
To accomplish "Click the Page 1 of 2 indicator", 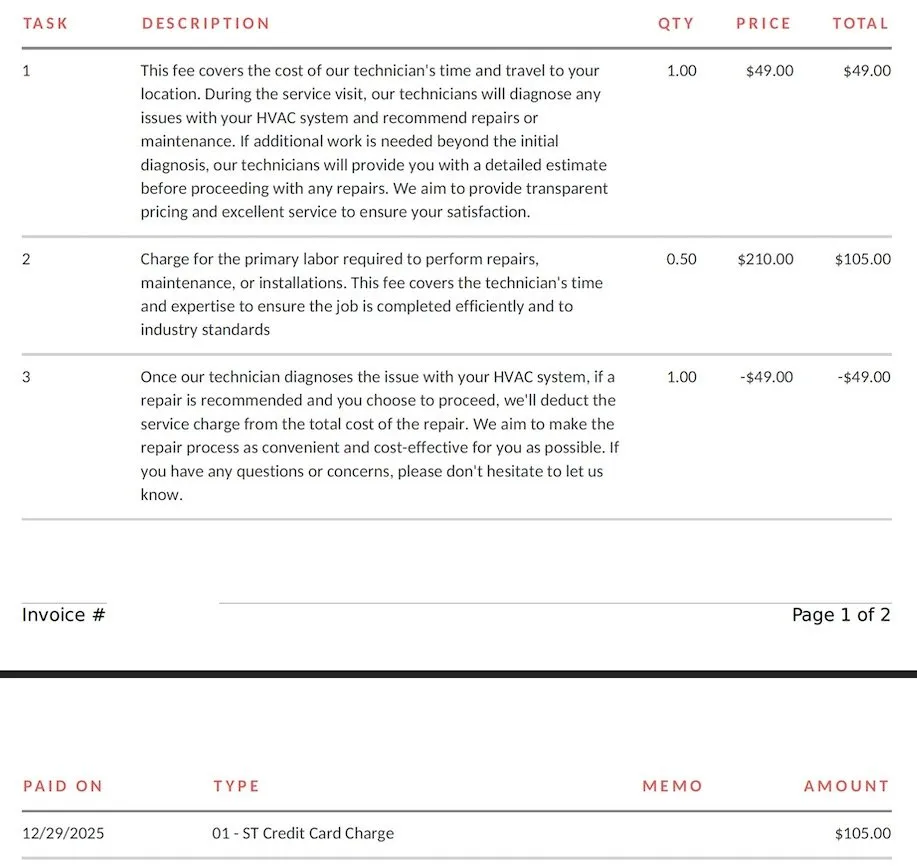I will [x=840, y=615].
